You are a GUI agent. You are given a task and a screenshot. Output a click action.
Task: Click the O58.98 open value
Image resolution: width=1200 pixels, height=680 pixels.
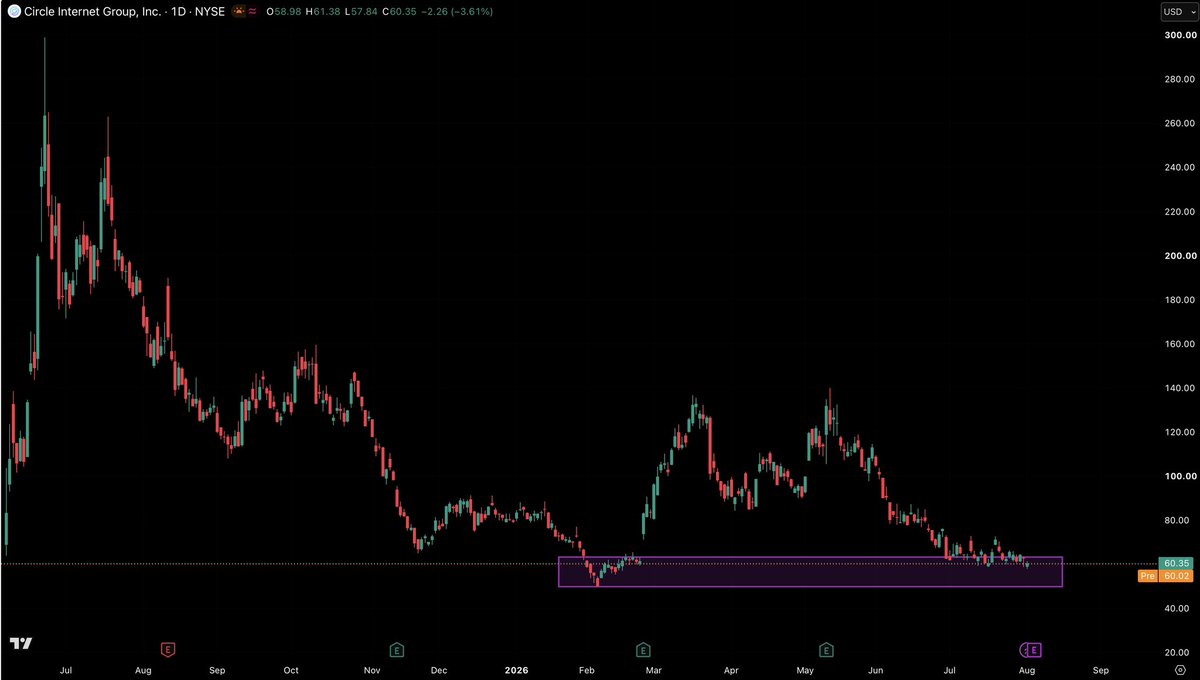pos(286,11)
